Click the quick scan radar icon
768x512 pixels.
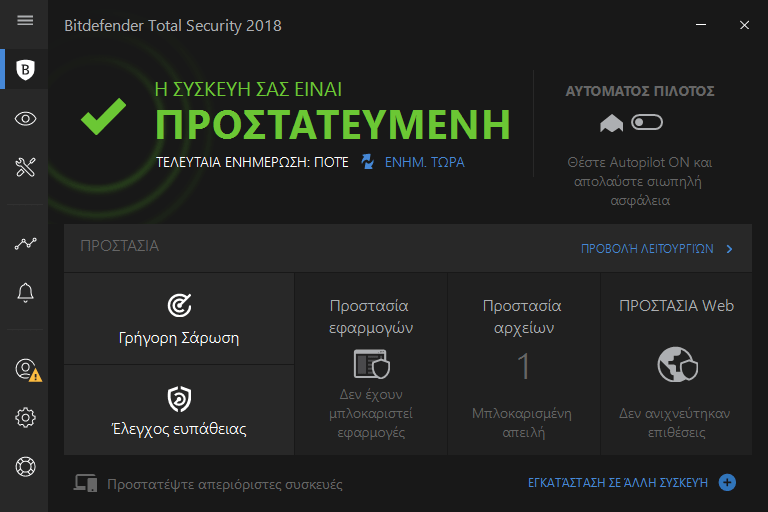179,305
